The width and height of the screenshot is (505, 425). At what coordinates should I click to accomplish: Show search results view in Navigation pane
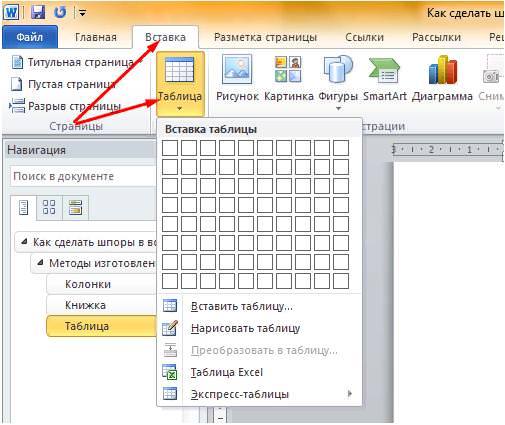(75, 207)
